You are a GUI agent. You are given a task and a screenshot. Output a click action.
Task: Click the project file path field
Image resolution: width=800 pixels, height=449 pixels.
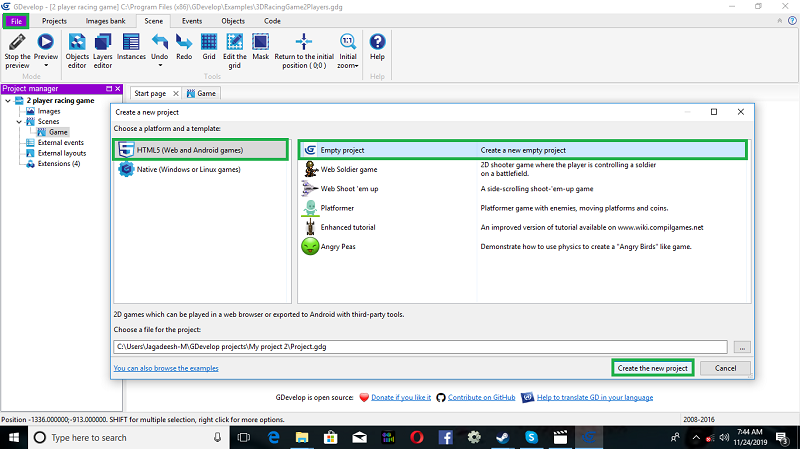(x=420, y=346)
